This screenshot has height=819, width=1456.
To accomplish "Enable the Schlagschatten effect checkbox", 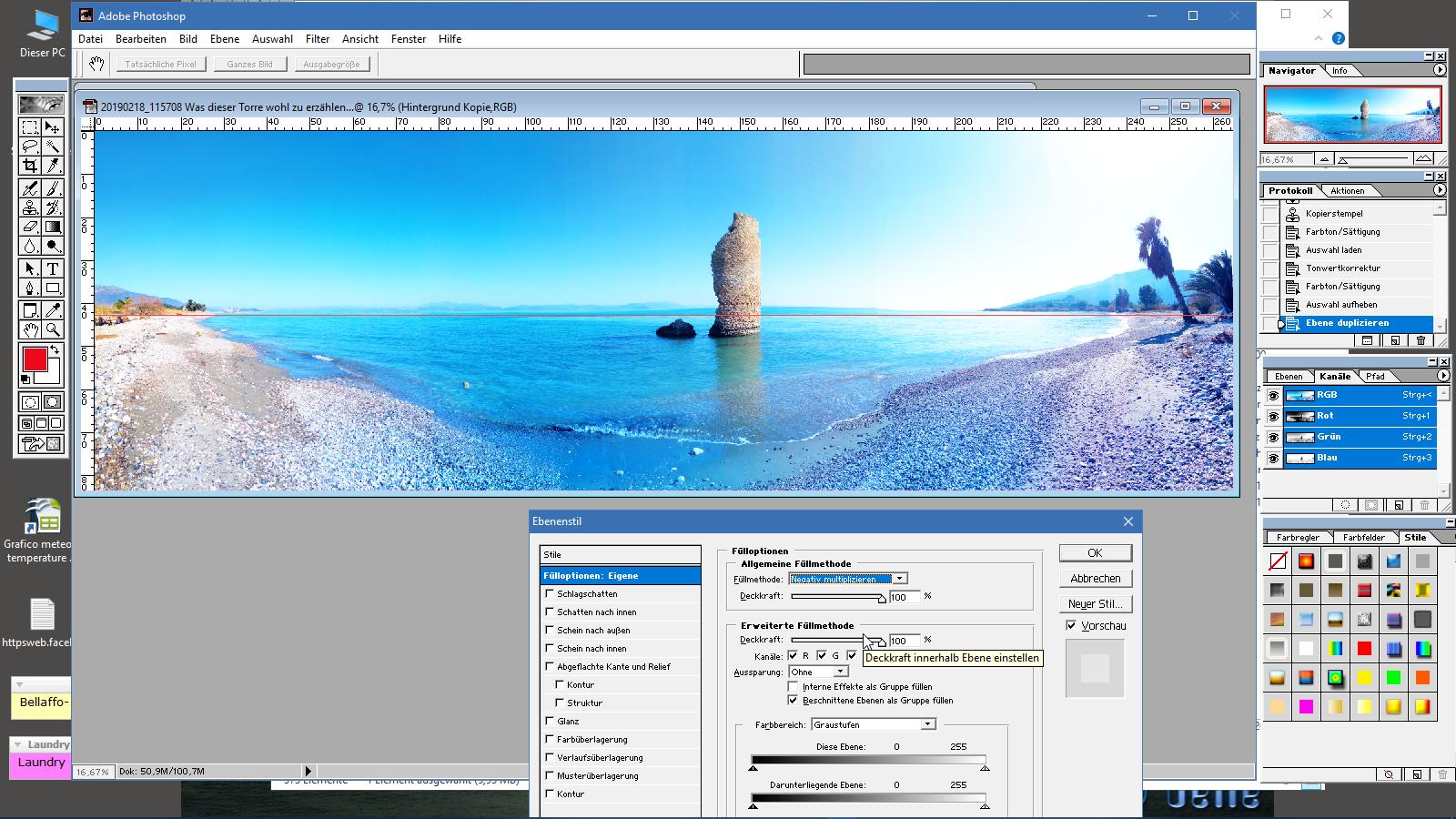I will 550,593.
